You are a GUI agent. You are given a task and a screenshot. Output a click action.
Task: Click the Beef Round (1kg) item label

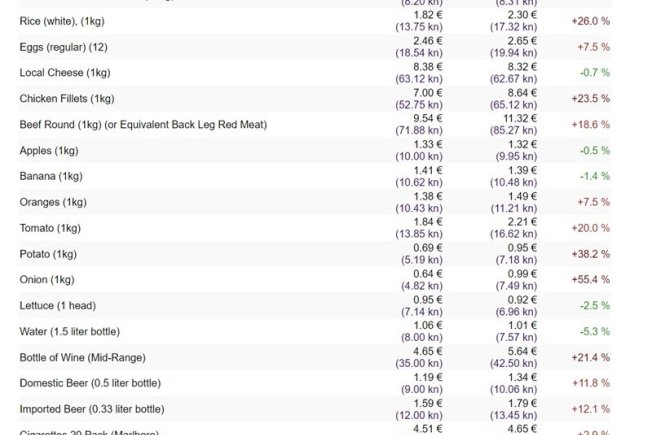(143, 125)
